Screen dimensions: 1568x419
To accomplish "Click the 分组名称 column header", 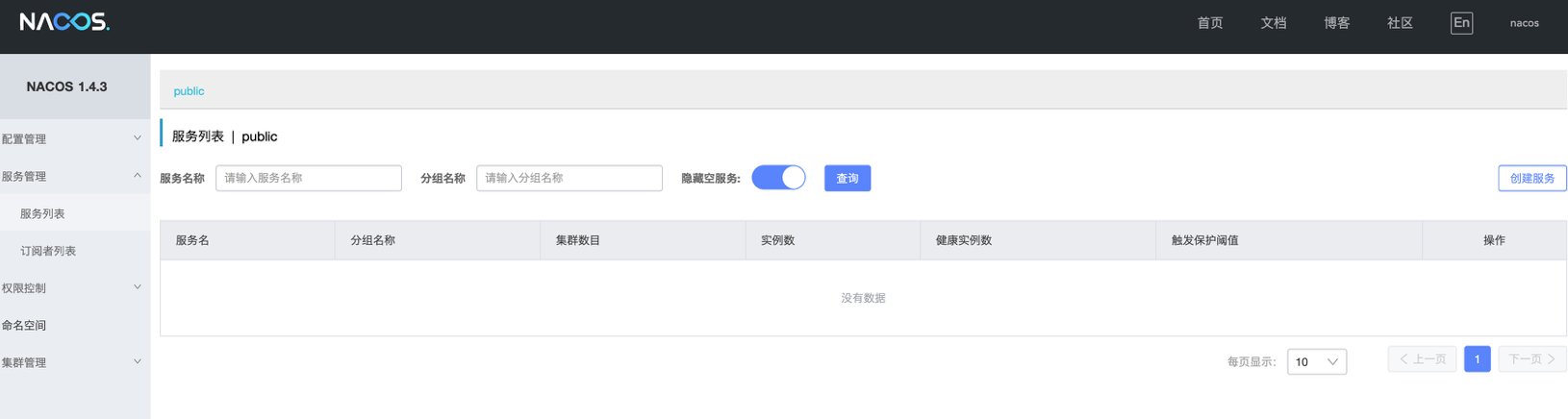I will pyautogui.click(x=438, y=240).
